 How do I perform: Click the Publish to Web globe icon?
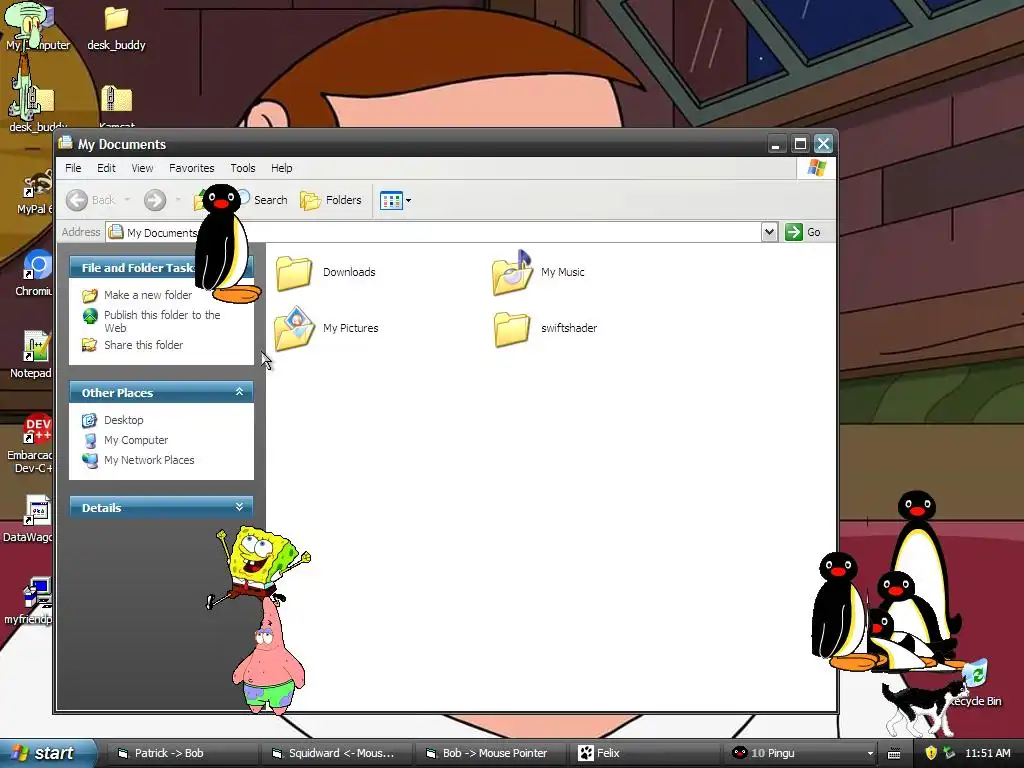[x=89, y=316]
